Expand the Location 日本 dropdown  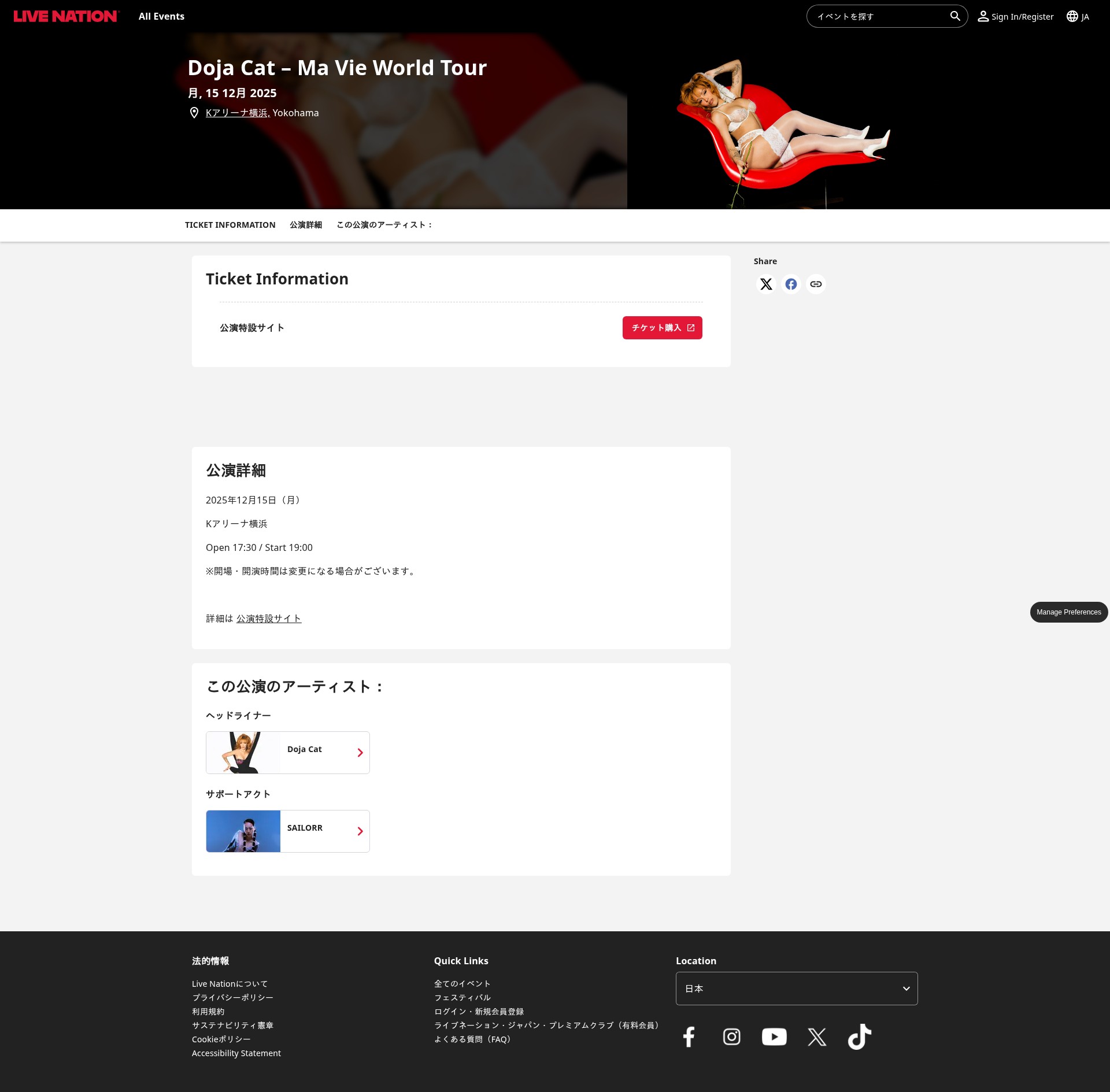point(797,989)
